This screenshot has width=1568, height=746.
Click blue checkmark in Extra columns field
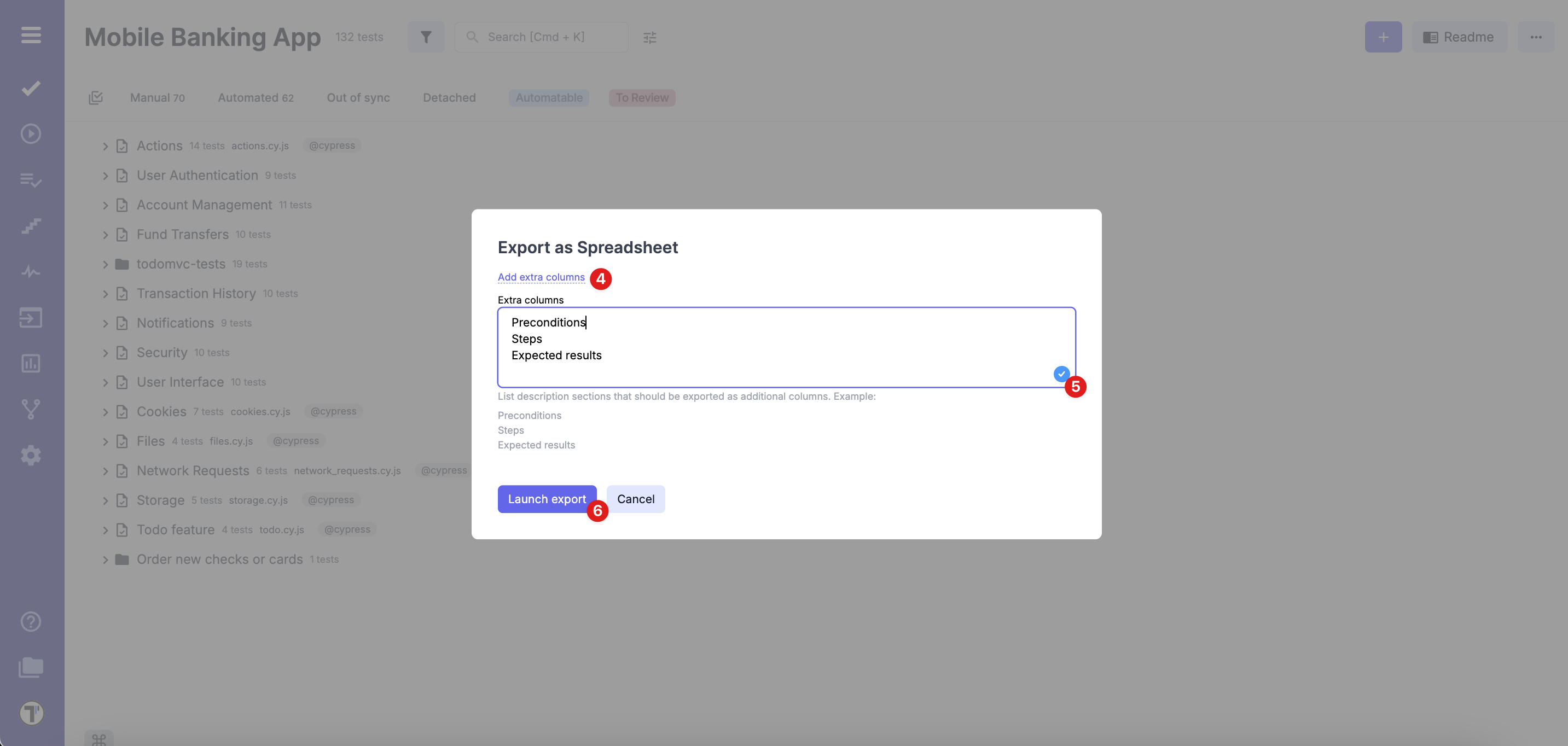pyautogui.click(x=1061, y=374)
